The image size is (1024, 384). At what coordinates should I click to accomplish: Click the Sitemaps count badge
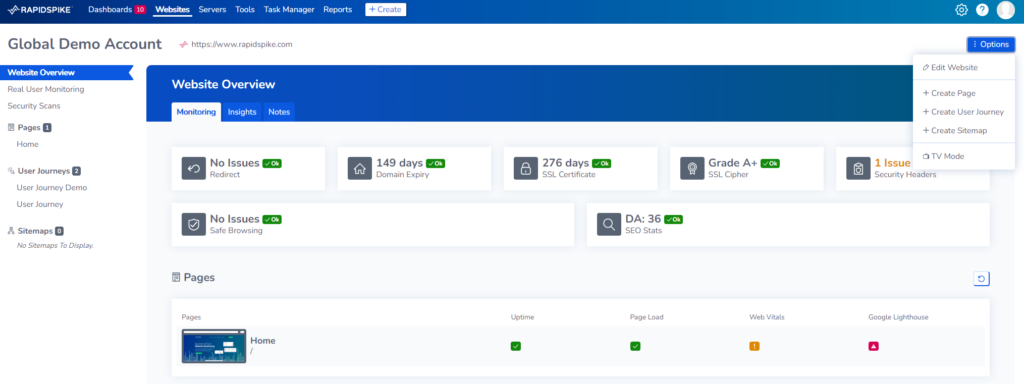pos(59,231)
